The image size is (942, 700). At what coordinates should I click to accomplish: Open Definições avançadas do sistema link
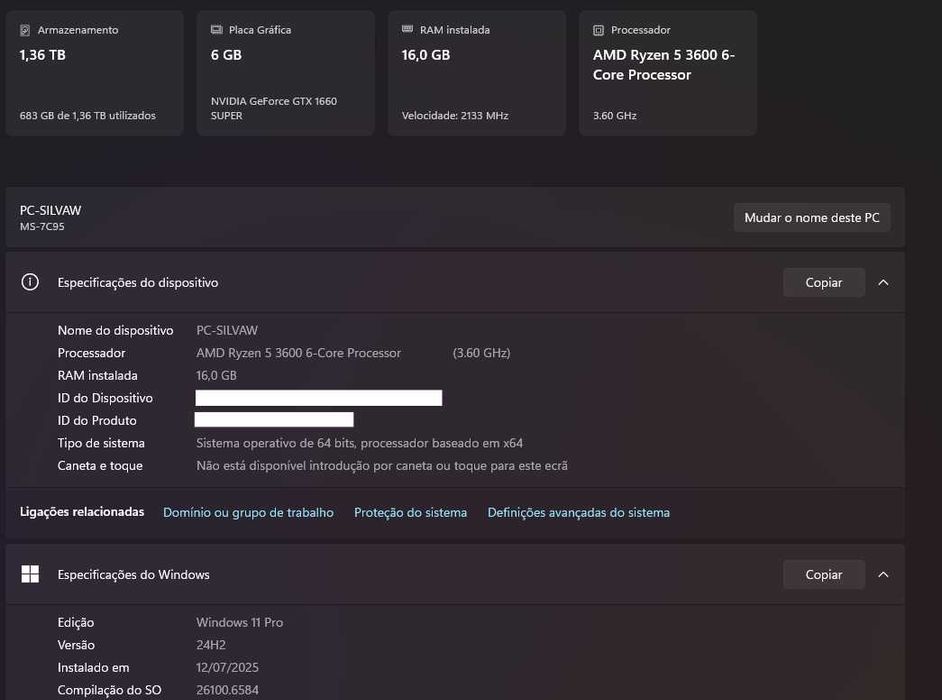click(579, 513)
